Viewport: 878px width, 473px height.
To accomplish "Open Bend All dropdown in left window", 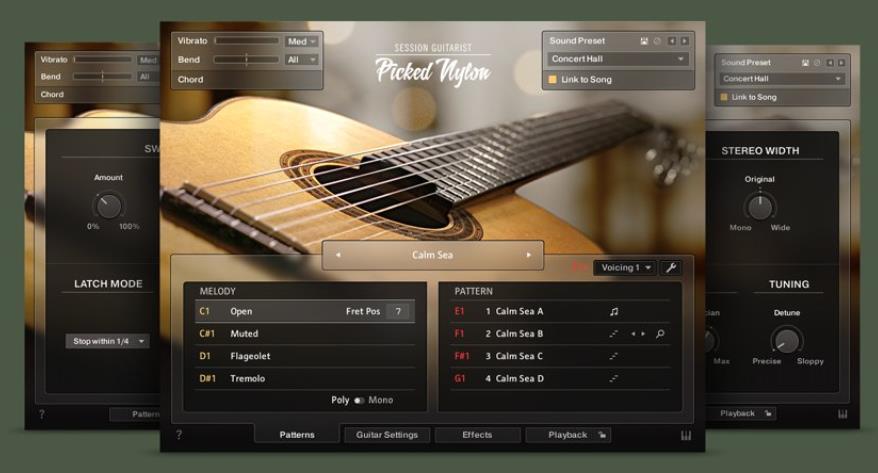I will pos(148,77).
